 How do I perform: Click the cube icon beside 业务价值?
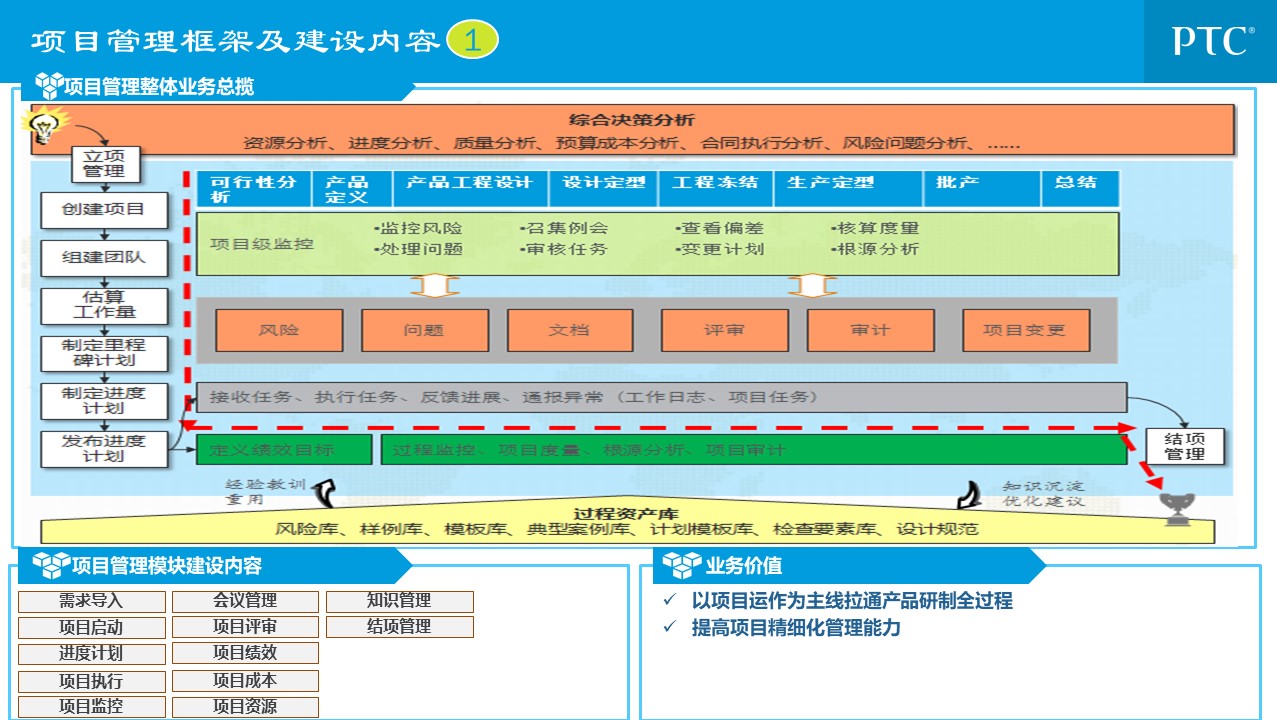pyautogui.click(x=685, y=566)
